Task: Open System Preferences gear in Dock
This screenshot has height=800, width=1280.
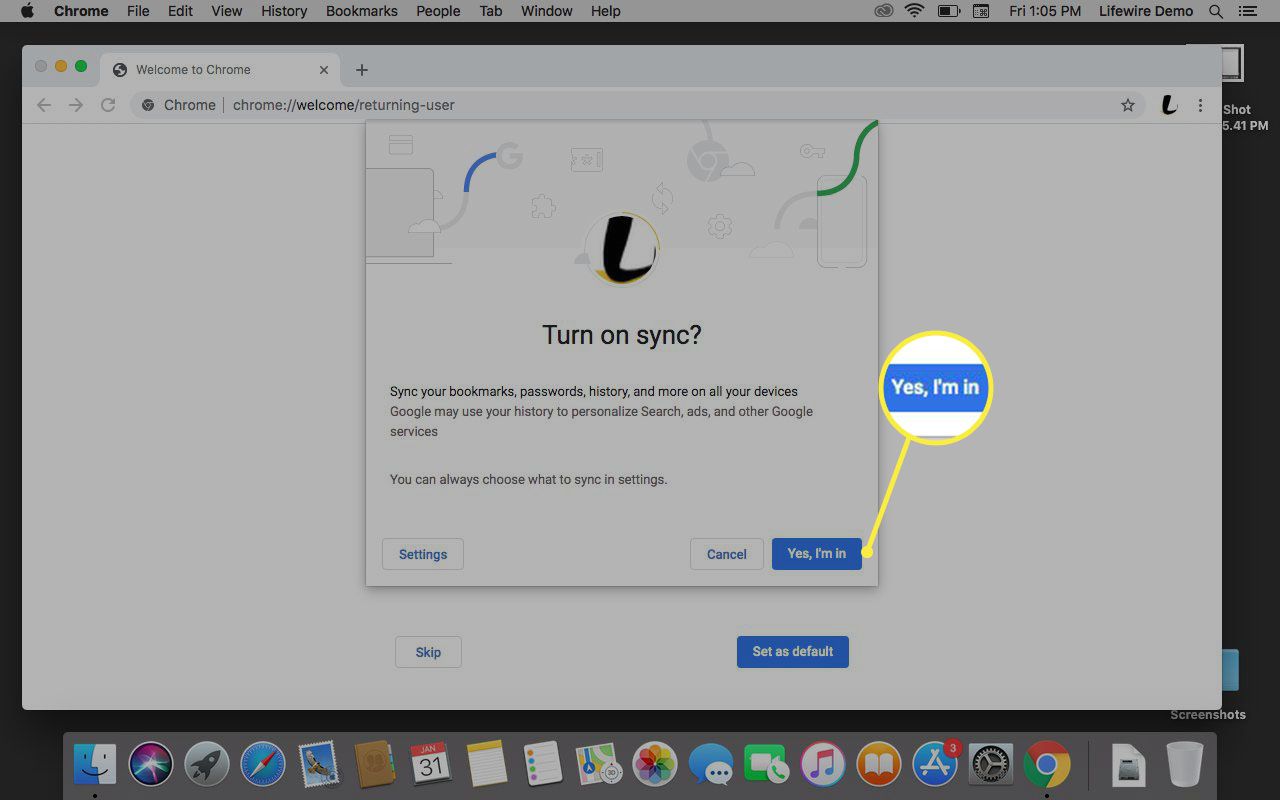Action: click(x=991, y=766)
